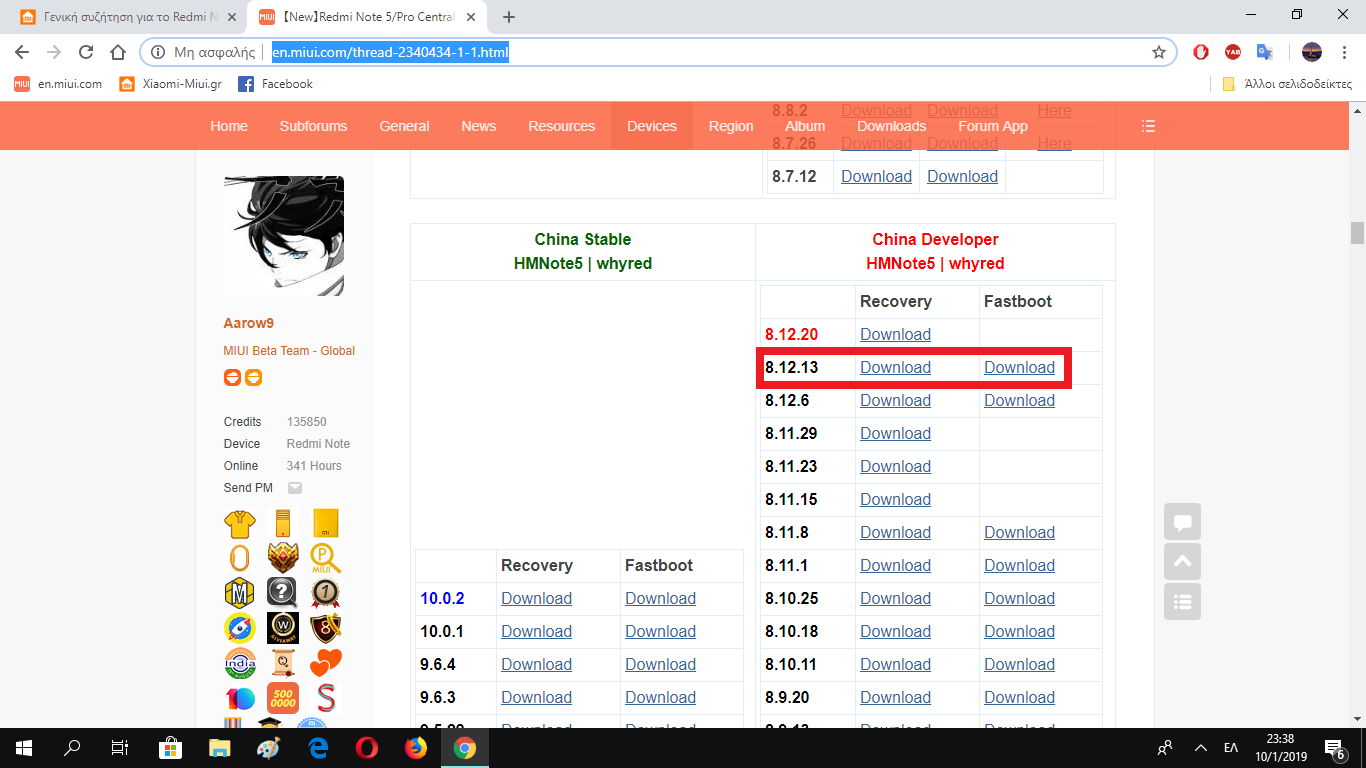Switch the ΕΛ keyboard language indicator
This screenshot has height=768, width=1366.
pos(1231,747)
